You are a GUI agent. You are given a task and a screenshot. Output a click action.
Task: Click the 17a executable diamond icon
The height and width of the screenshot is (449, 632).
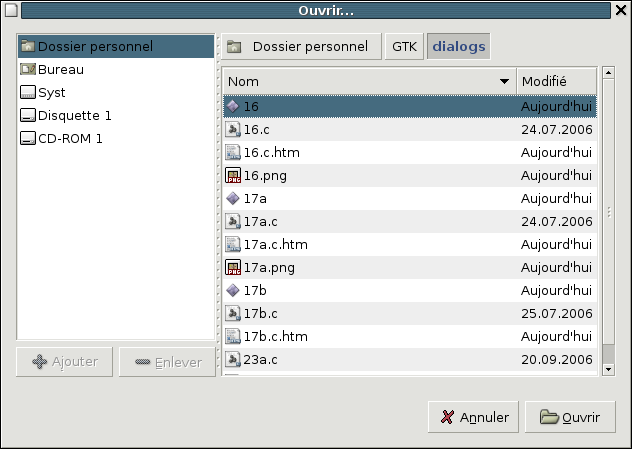[233, 198]
